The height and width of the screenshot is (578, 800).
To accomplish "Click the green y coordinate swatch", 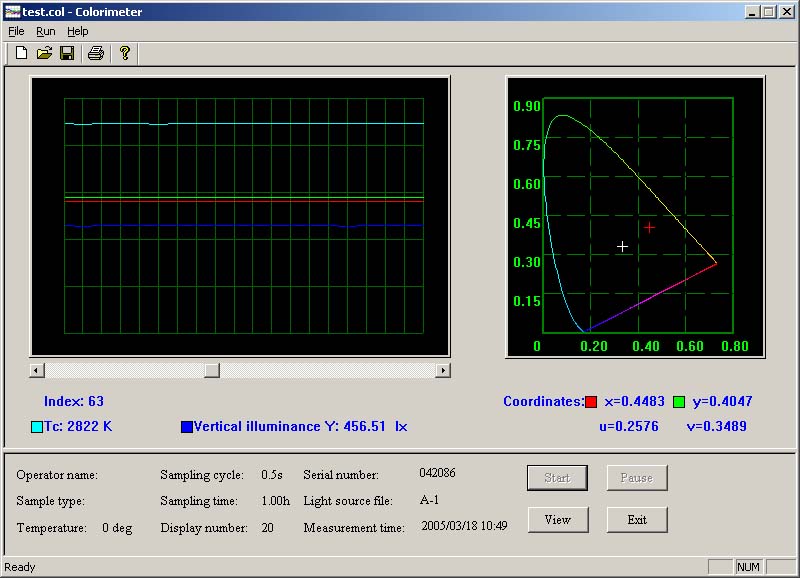I will (x=679, y=402).
